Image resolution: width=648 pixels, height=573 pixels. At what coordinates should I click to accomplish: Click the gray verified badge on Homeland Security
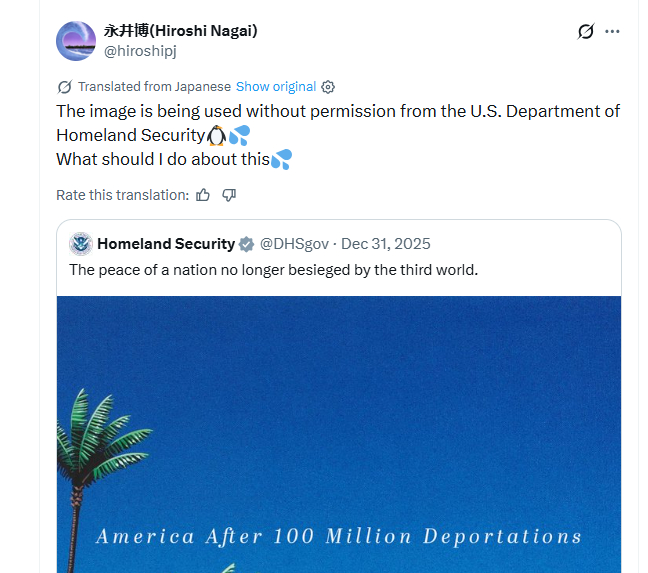246,244
